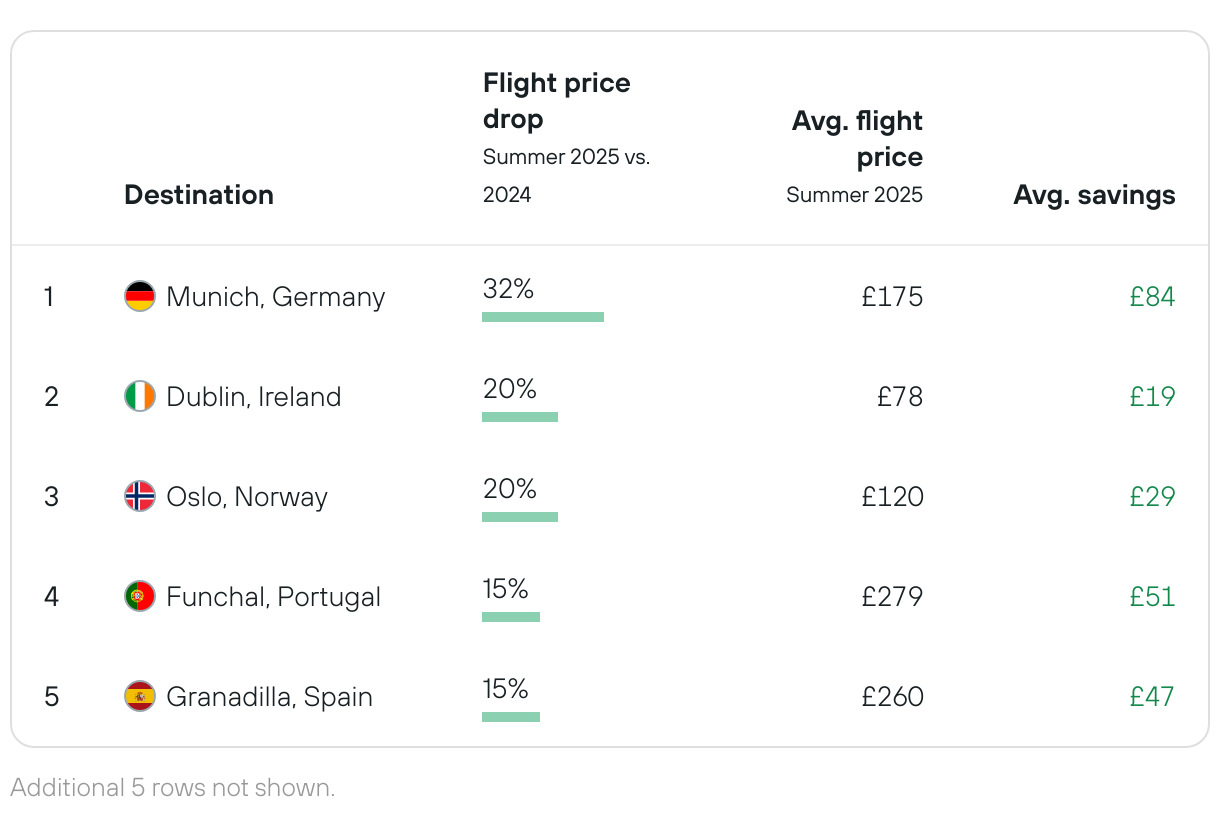Image resolution: width=1220 pixels, height=814 pixels.
Task: Click the Ireland flag icon
Action: [x=140, y=397]
